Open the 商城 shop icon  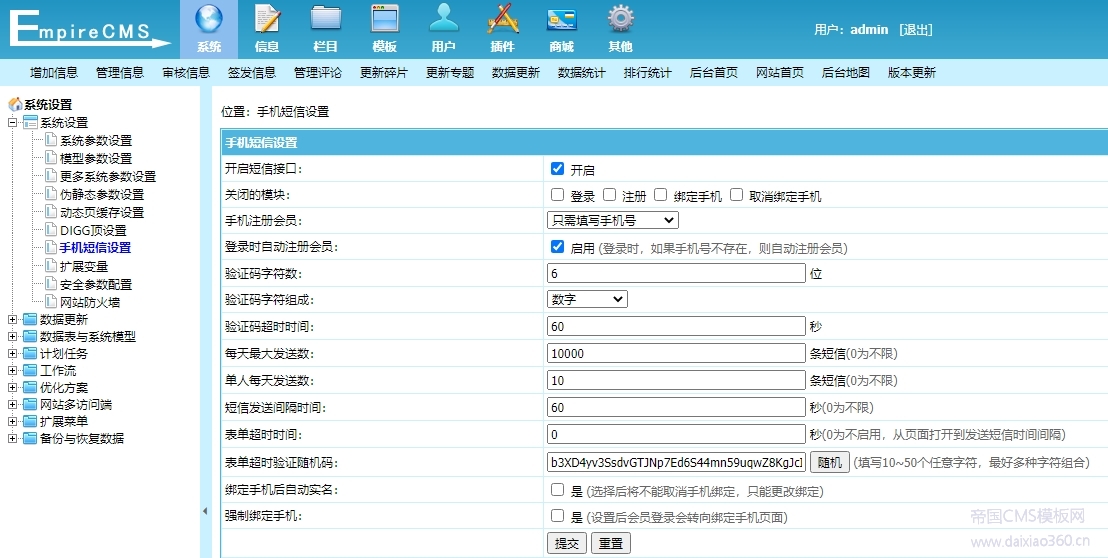(x=561, y=28)
